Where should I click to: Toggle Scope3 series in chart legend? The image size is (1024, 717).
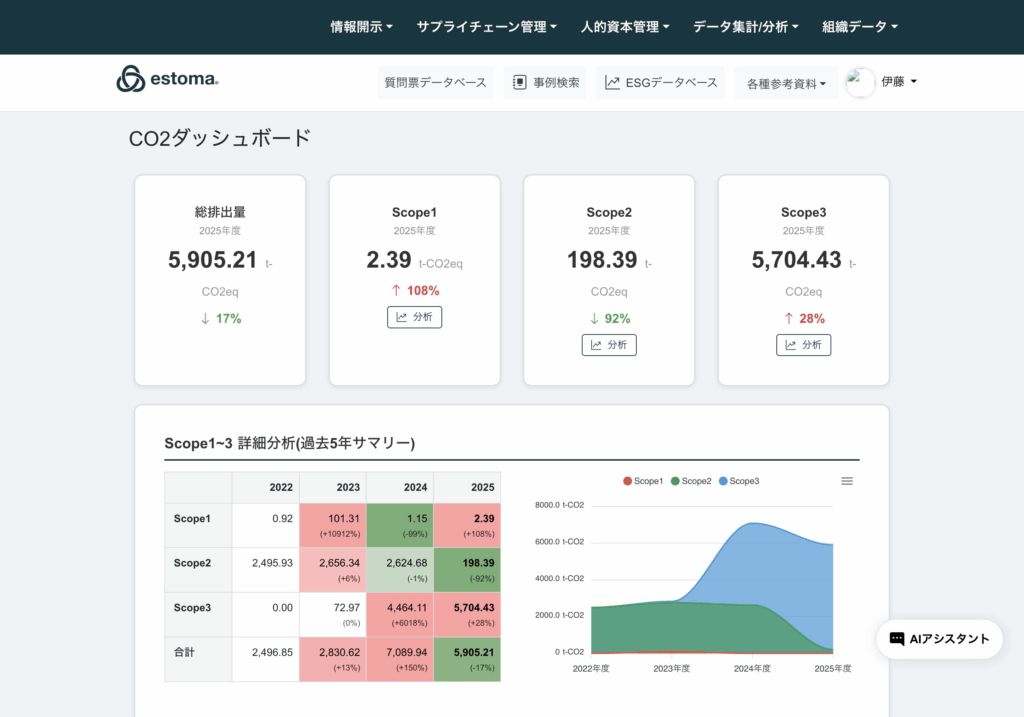pos(739,481)
